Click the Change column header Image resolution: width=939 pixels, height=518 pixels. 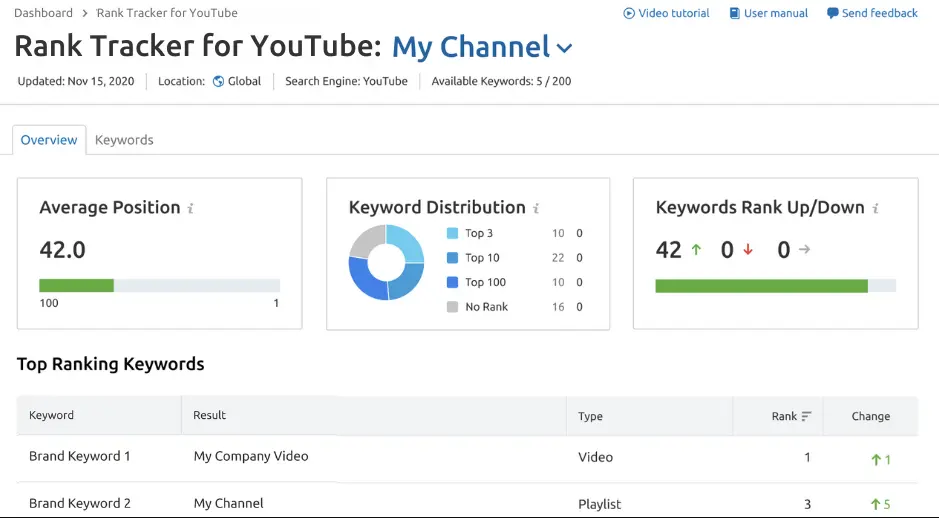click(x=870, y=417)
